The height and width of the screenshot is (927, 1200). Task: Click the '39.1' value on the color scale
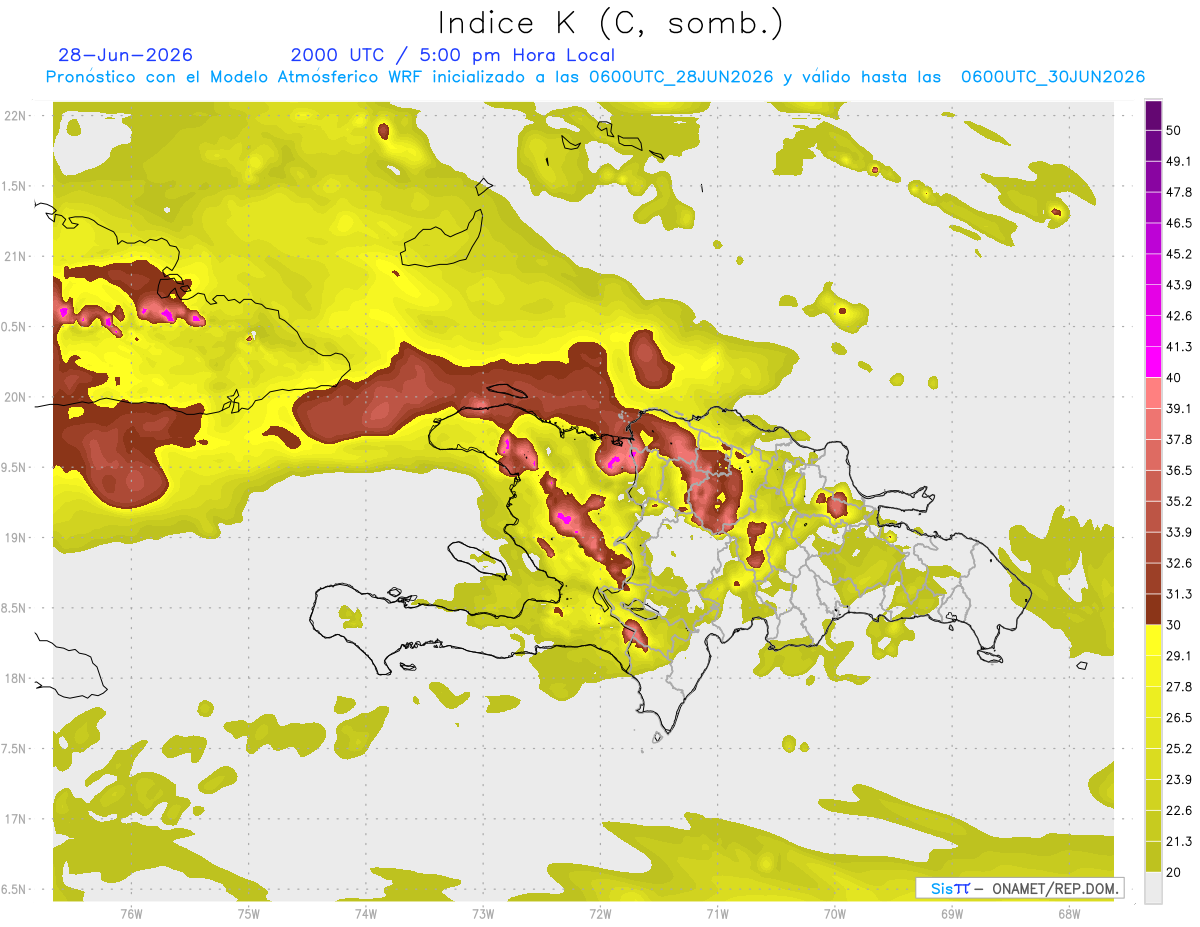(1179, 408)
